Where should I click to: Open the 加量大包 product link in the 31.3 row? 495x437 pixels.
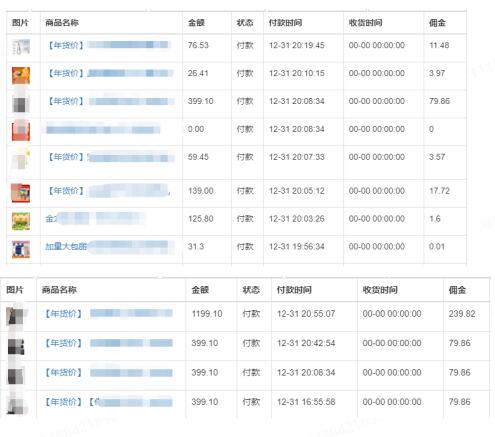tap(110, 247)
